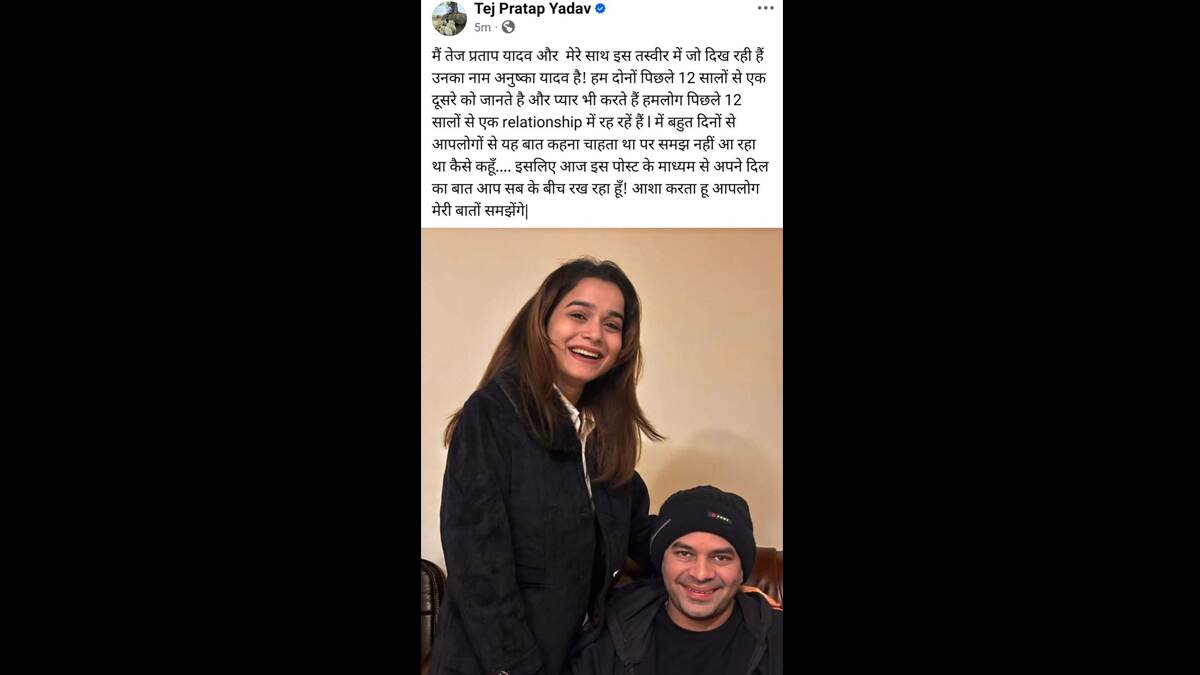Open the attached couple photo
The image size is (1200, 675).
(x=602, y=451)
